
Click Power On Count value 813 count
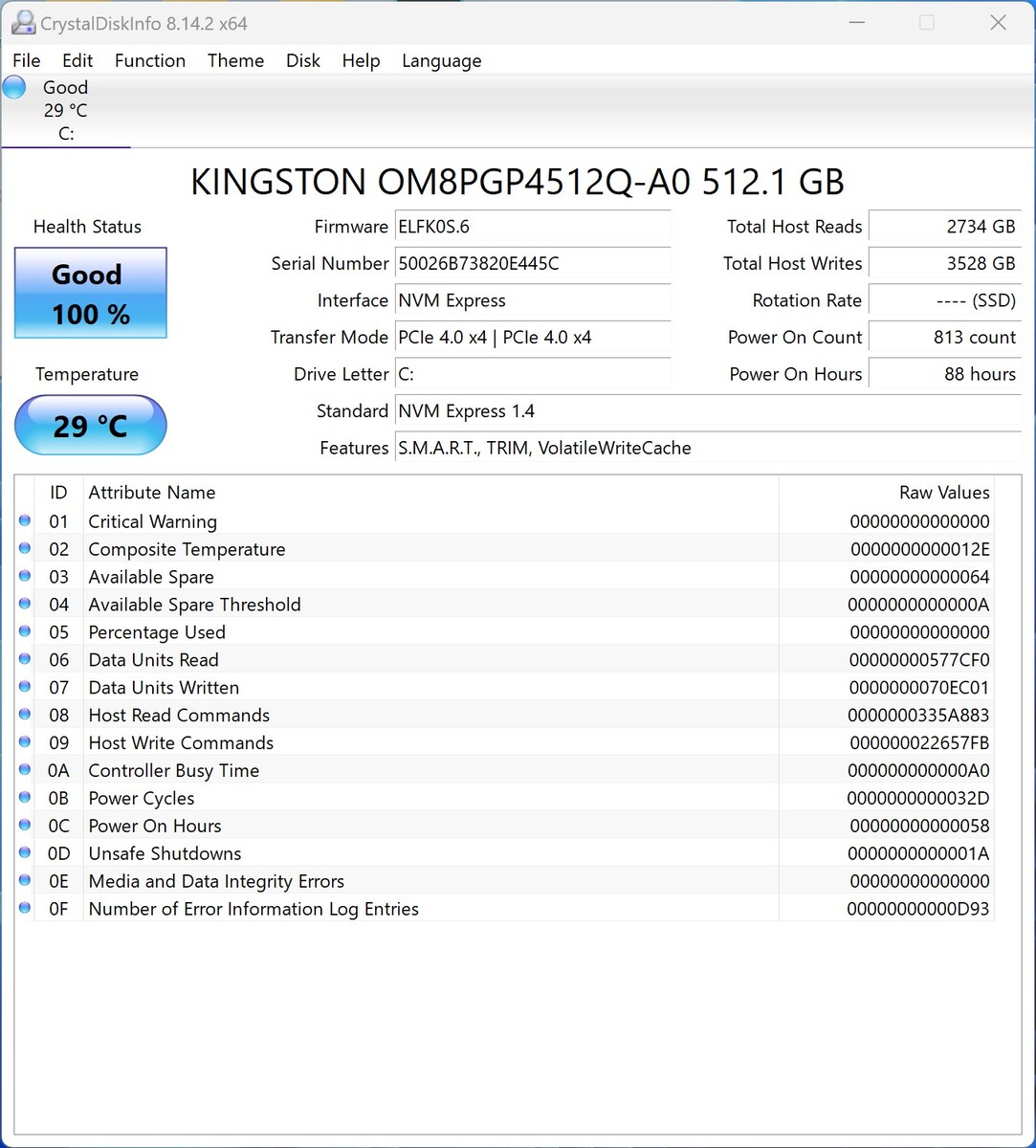(945, 337)
